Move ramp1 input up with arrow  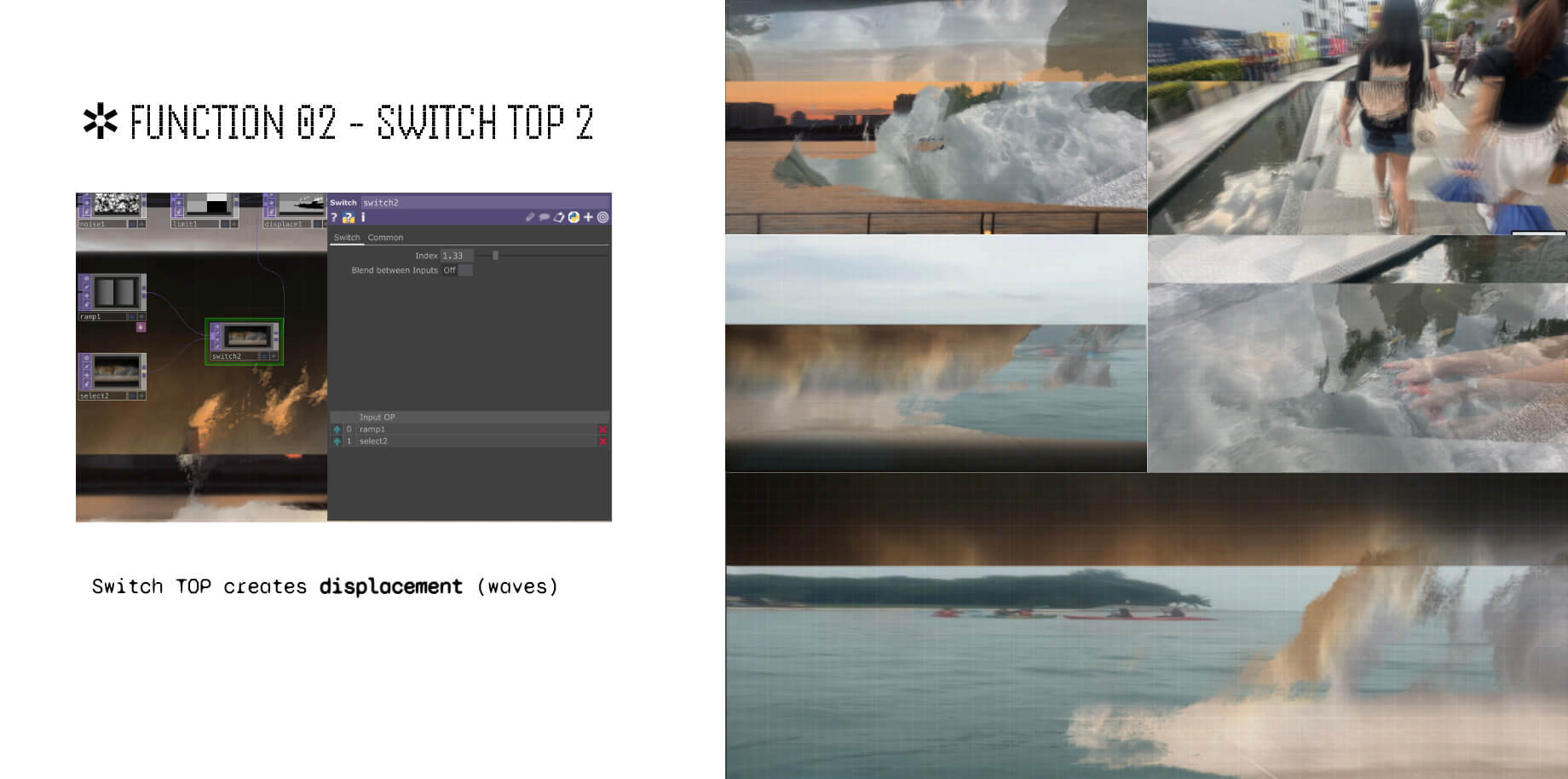337,430
